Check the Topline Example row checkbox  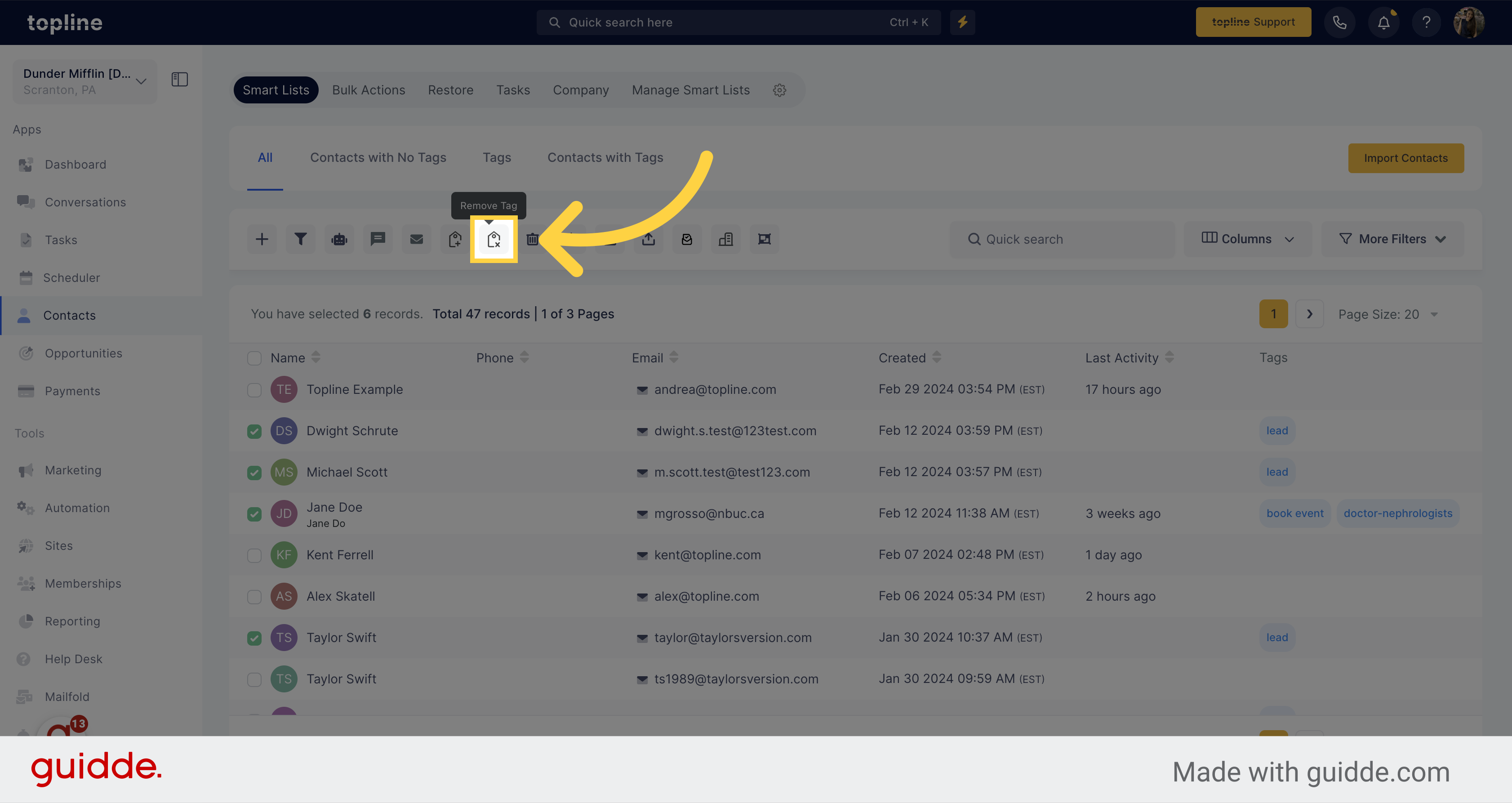click(254, 390)
